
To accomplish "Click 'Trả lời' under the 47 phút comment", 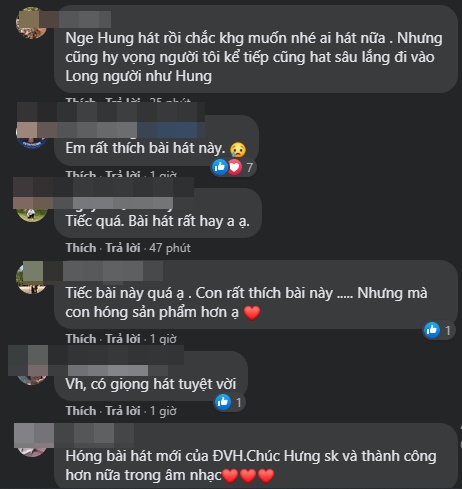I will [123, 248].
